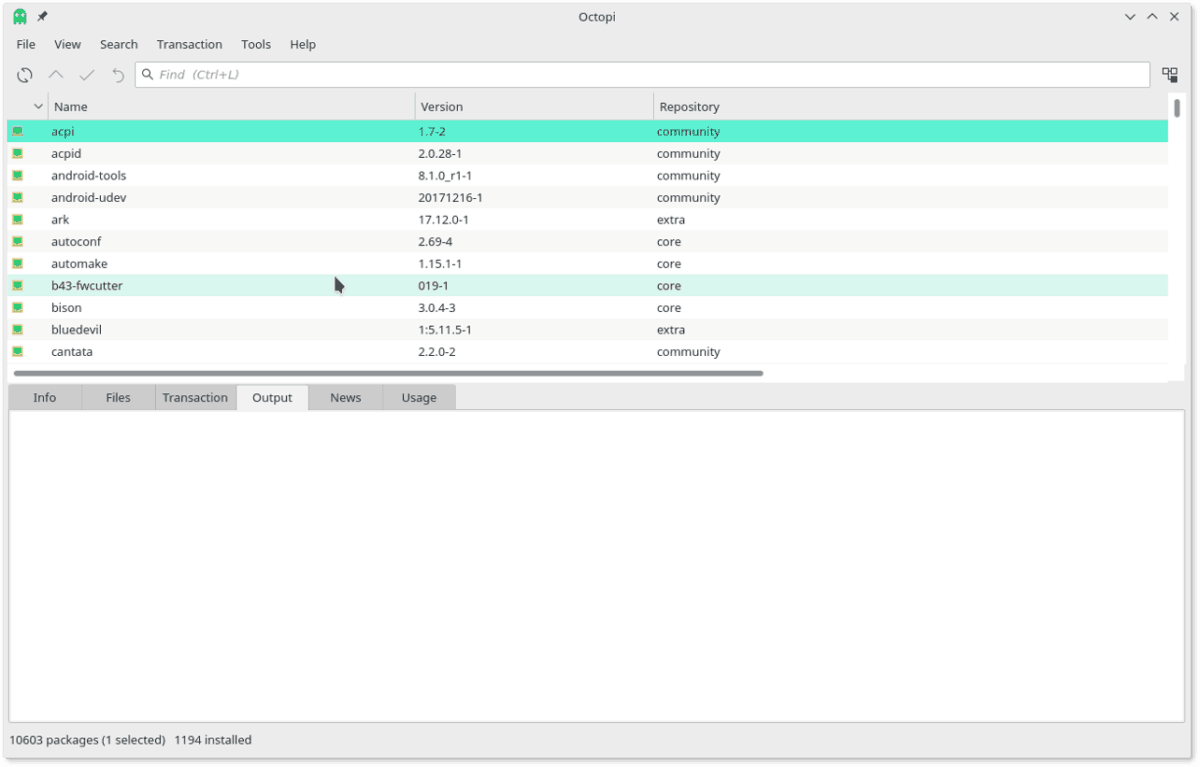This screenshot has width=1200, height=767.
Task: Select the autoconf package name
Action: point(76,242)
